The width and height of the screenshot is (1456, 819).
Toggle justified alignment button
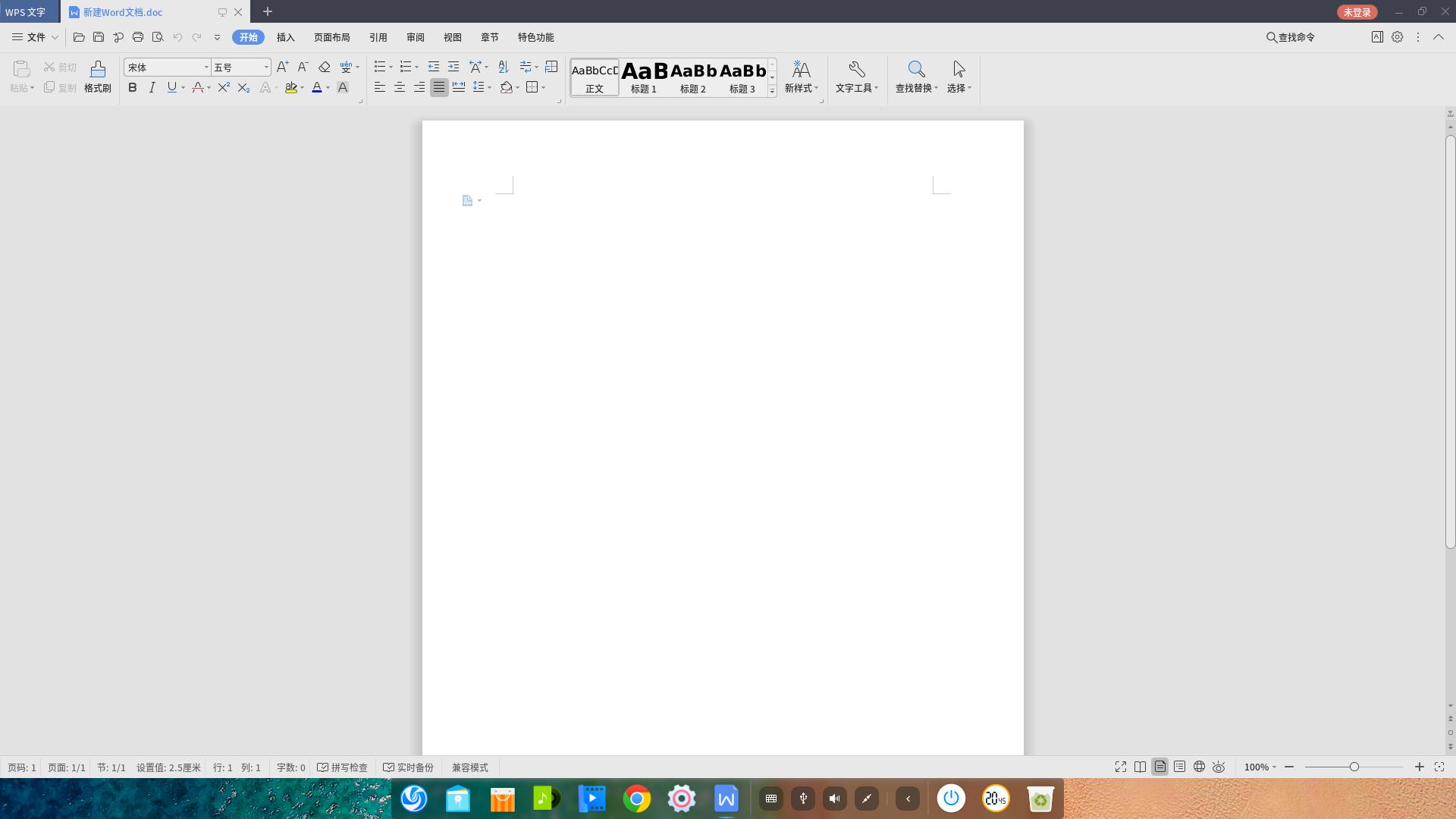(439, 88)
